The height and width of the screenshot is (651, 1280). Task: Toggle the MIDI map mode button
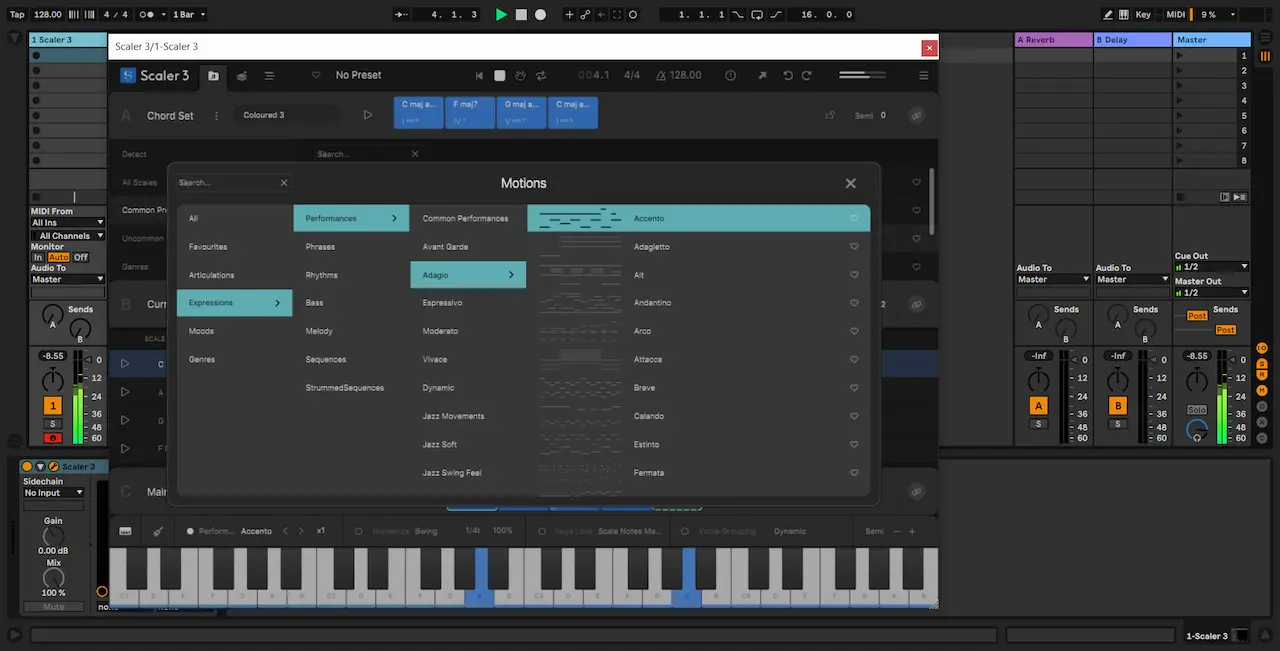pos(1175,15)
